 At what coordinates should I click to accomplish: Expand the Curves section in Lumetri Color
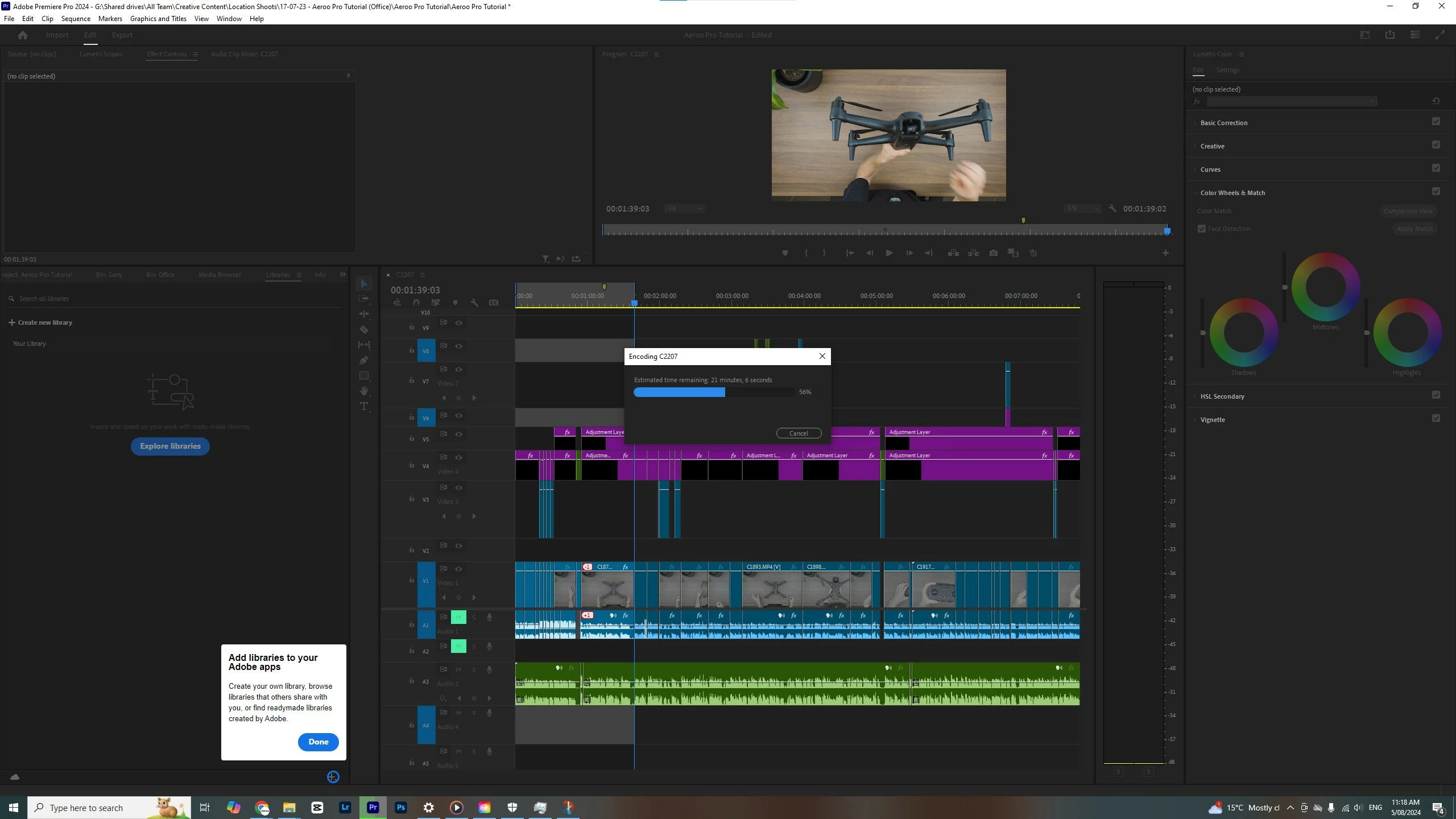(x=1210, y=169)
